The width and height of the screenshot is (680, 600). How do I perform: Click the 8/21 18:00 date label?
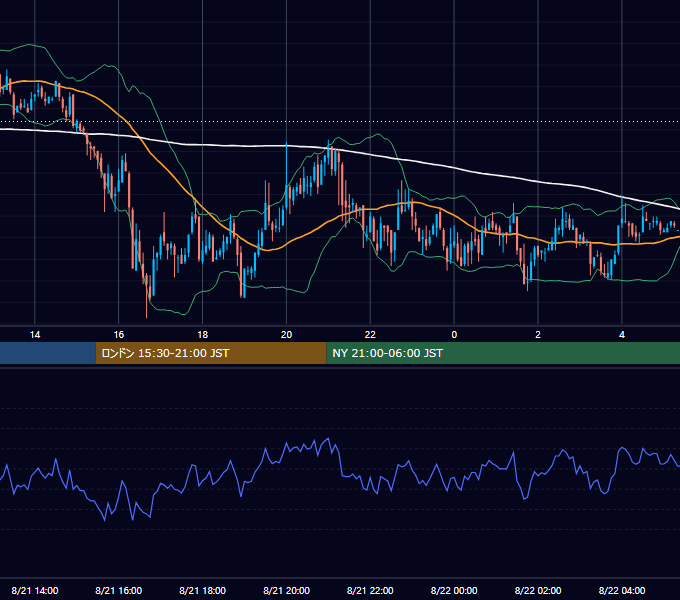pos(203,590)
